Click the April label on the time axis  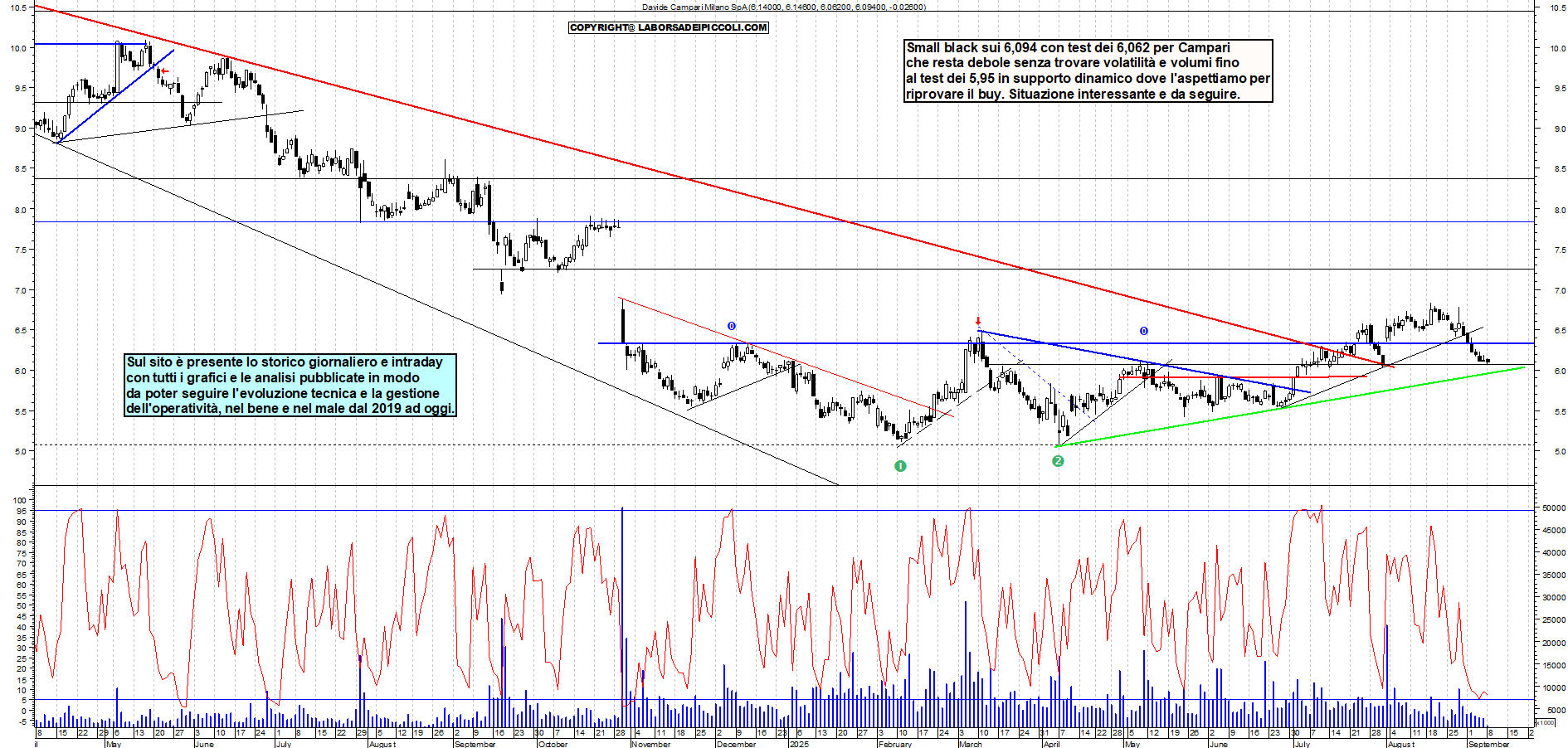pyautogui.click(x=1051, y=744)
